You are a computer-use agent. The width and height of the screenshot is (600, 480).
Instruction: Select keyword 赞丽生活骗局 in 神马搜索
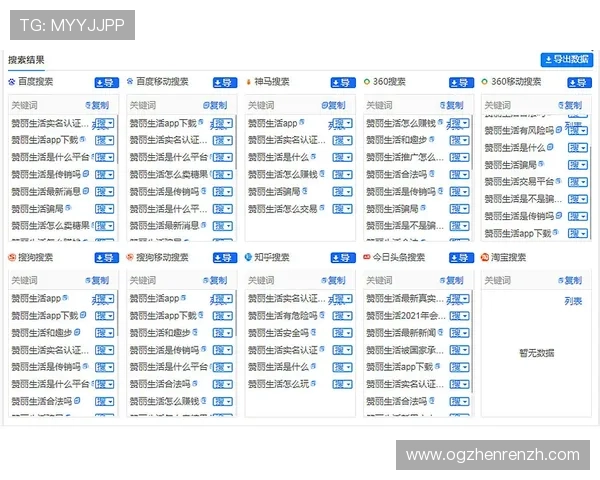point(274,191)
